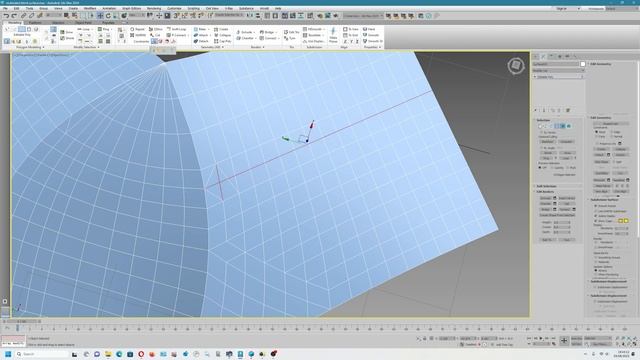The width and height of the screenshot is (640, 360).
Task: Open the Modifier List dropdown
Action: pyautogui.click(x=558, y=70)
